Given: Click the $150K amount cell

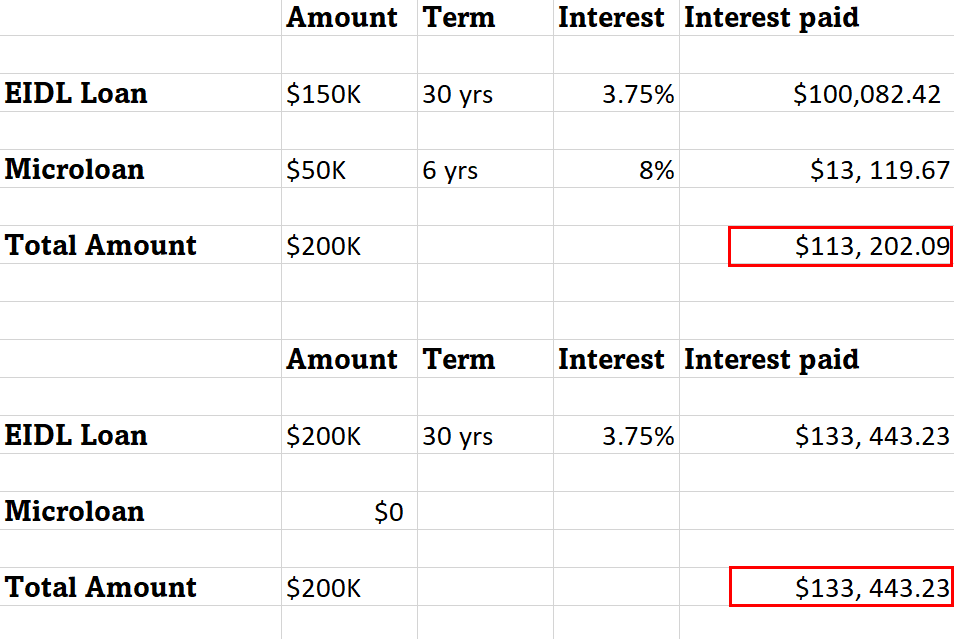Looking at the screenshot, I should coord(349,93).
